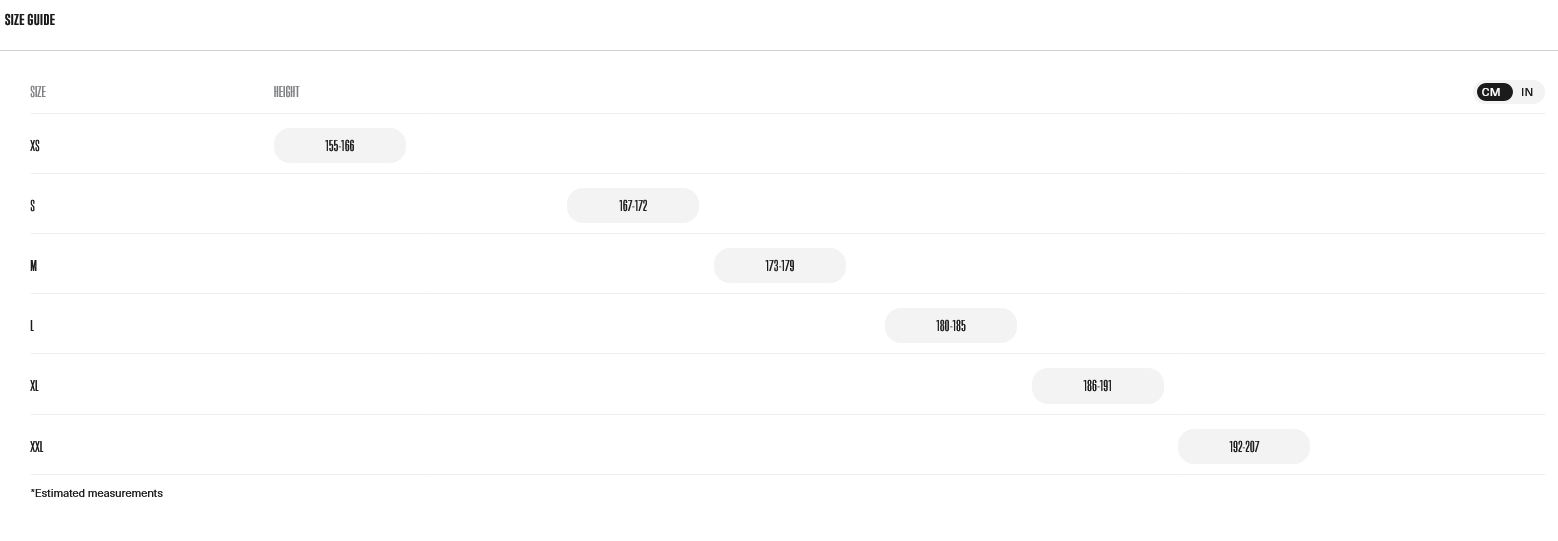
Task: Select the S size row label
Action: tap(33, 206)
